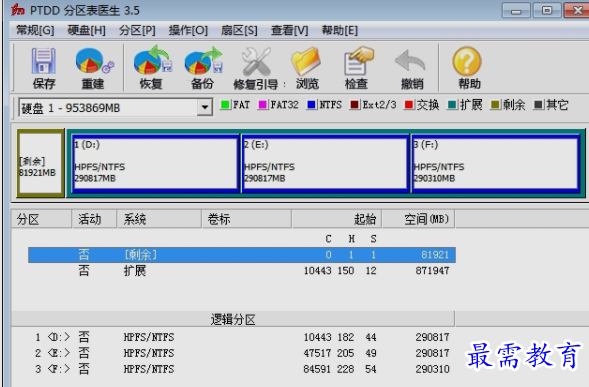
Task: Click the 290310 size value in F: row
Action: click(432, 369)
